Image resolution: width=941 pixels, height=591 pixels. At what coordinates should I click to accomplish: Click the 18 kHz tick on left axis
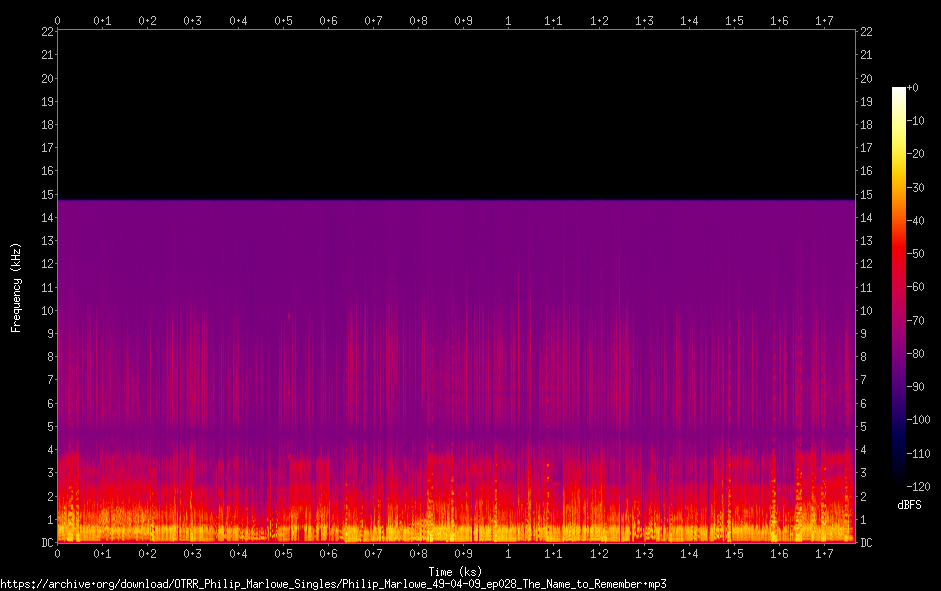47,125
